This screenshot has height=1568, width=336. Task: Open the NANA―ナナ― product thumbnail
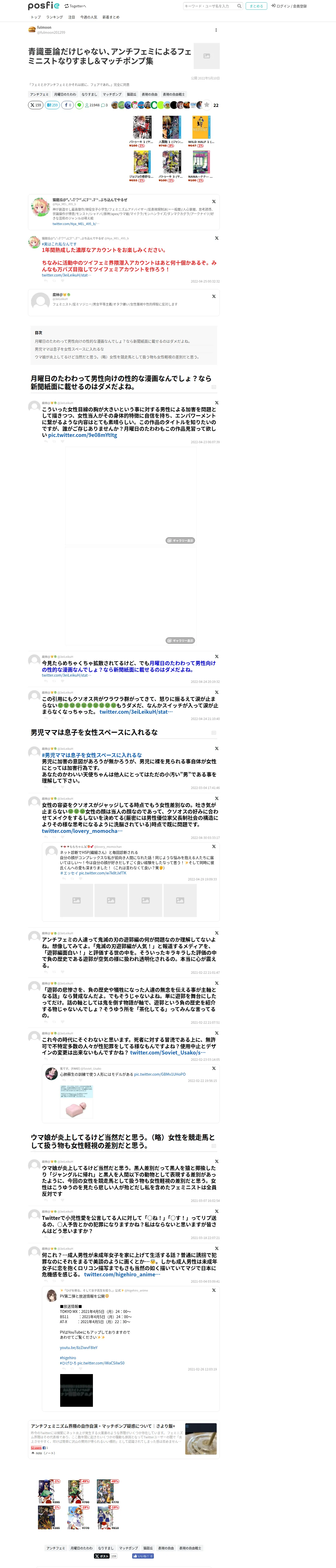[x=201, y=162]
